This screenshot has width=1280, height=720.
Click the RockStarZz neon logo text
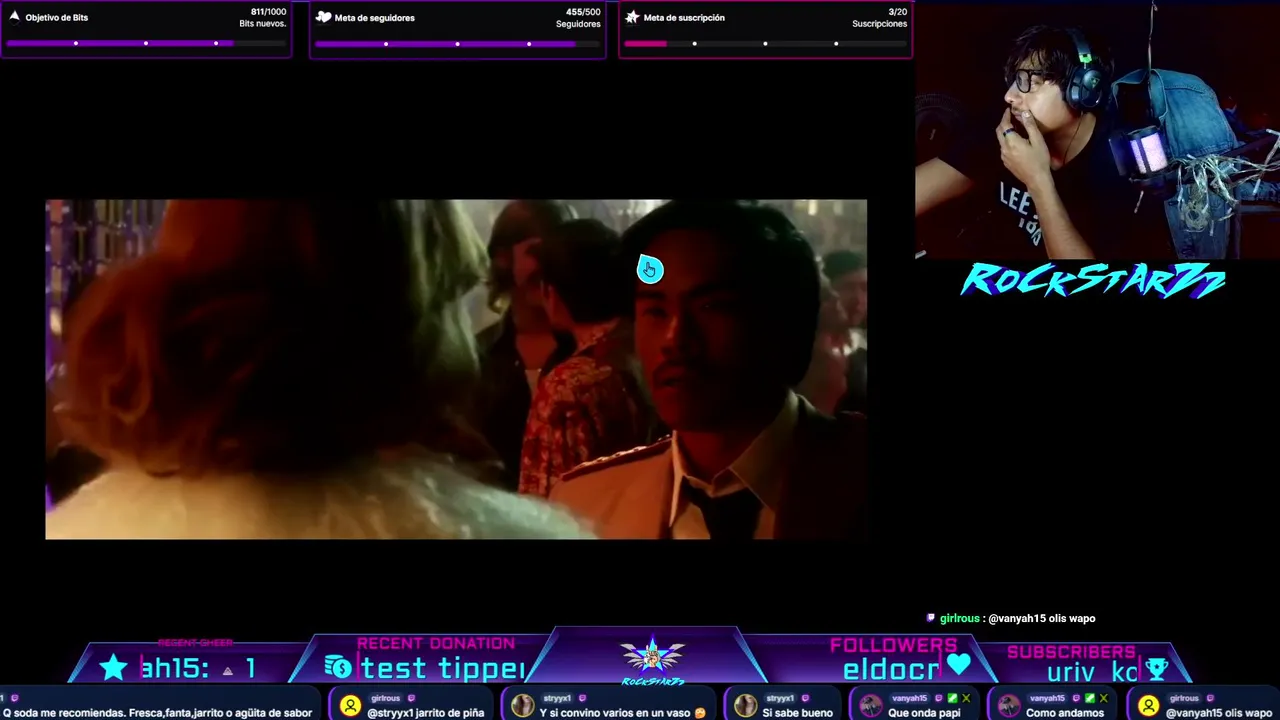1093,281
